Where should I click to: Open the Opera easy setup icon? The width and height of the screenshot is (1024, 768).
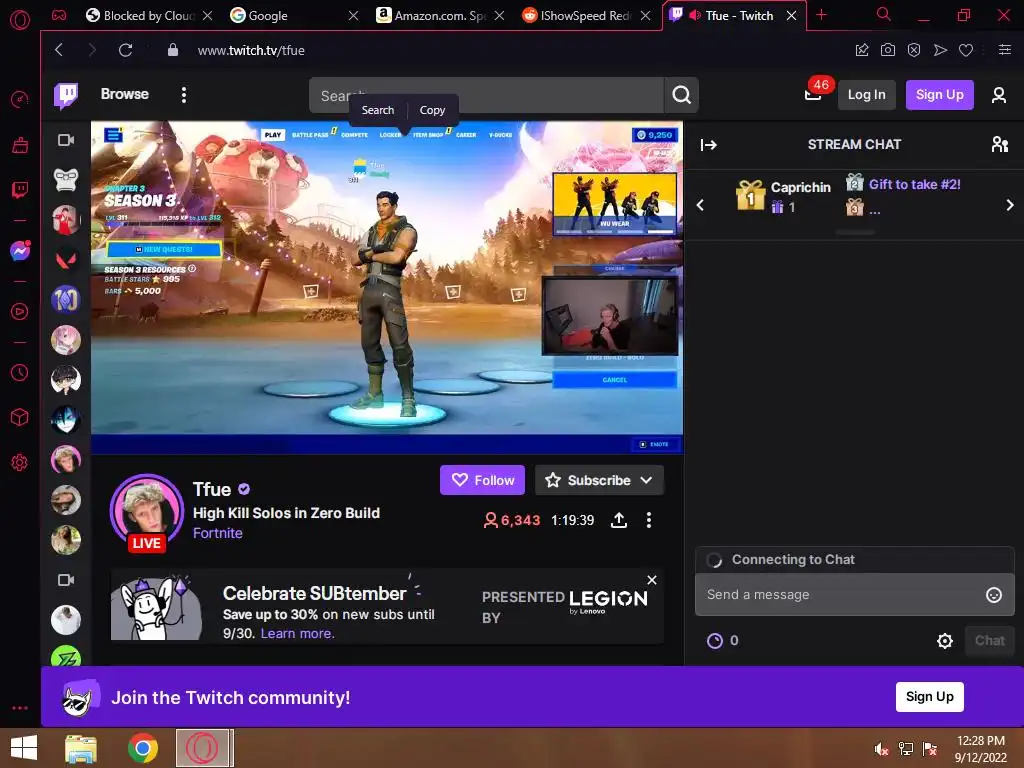pyautogui.click(x=1005, y=50)
